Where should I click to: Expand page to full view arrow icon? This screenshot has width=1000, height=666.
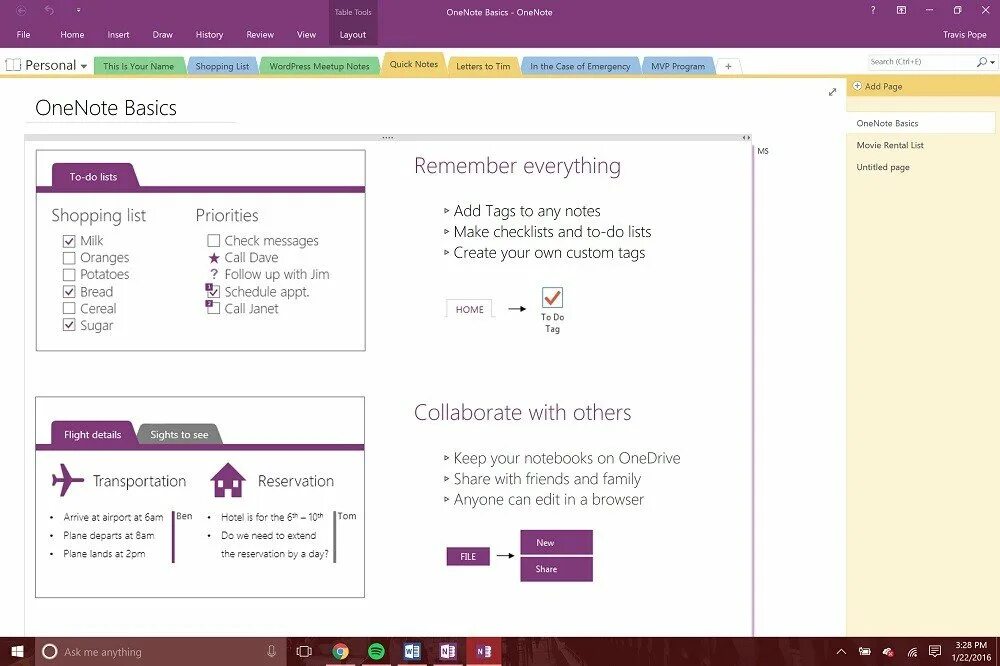pos(832,92)
